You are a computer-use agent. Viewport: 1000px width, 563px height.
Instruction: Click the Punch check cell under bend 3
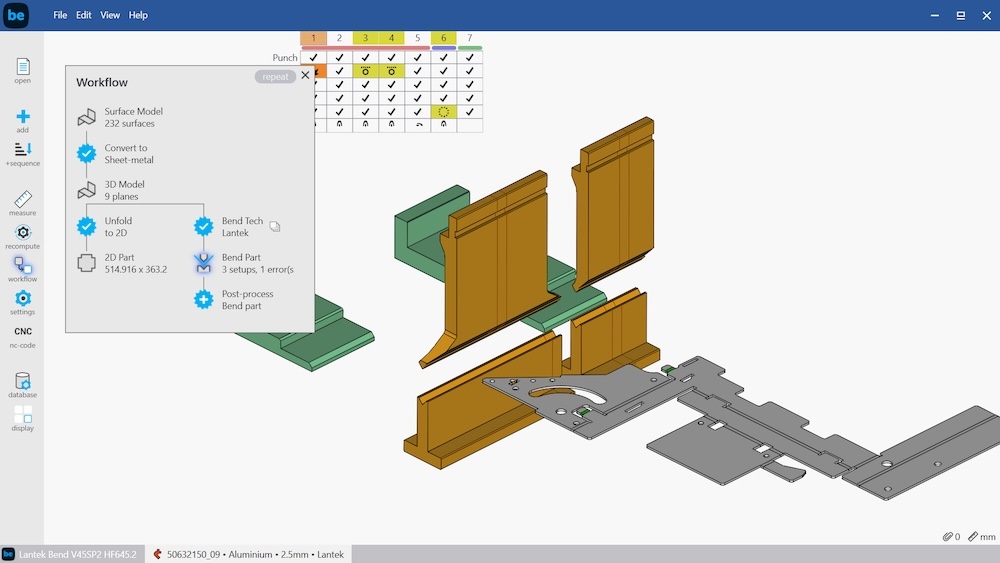coord(365,57)
